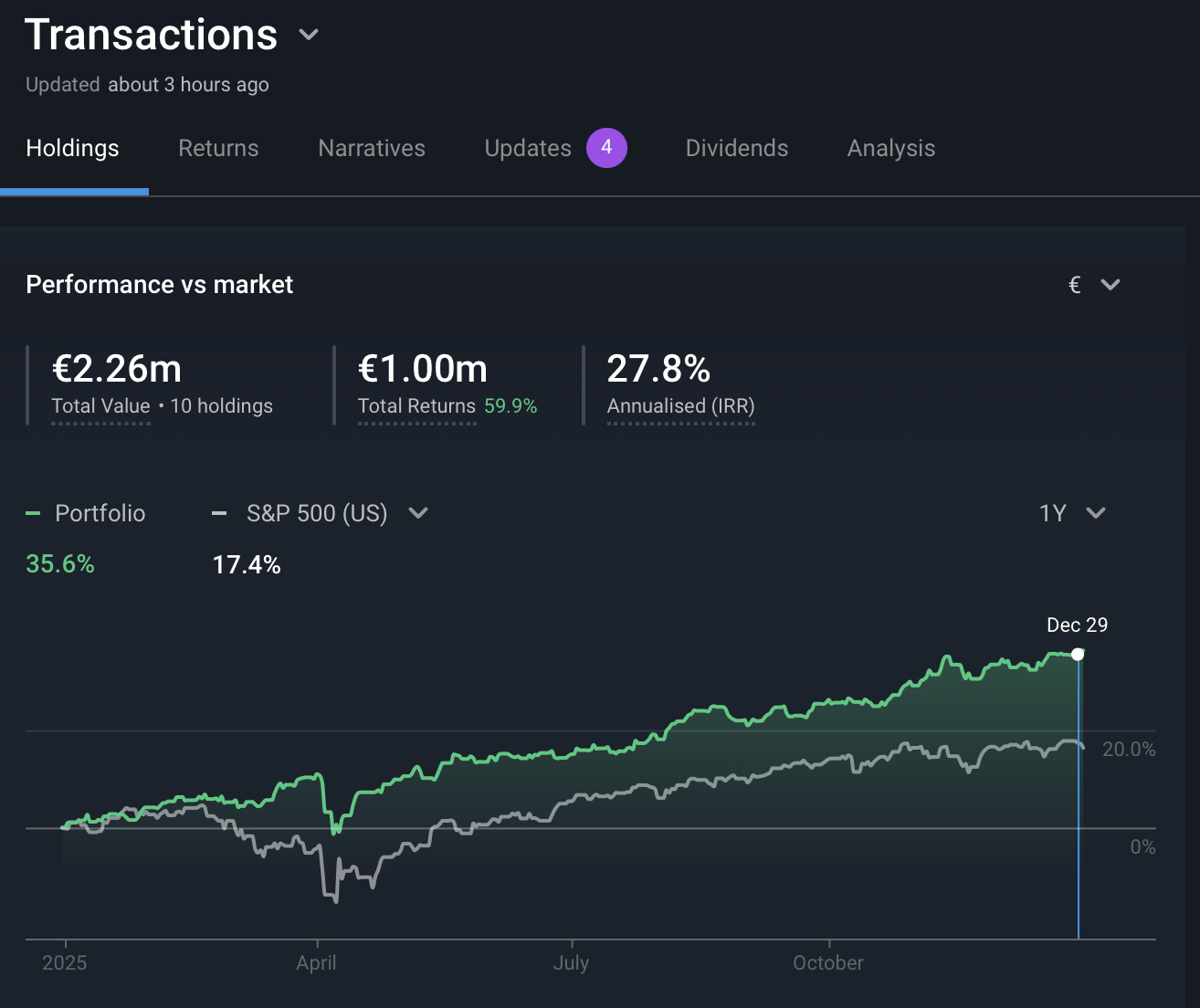Open the Transactions title dropdown chevron

309,36
